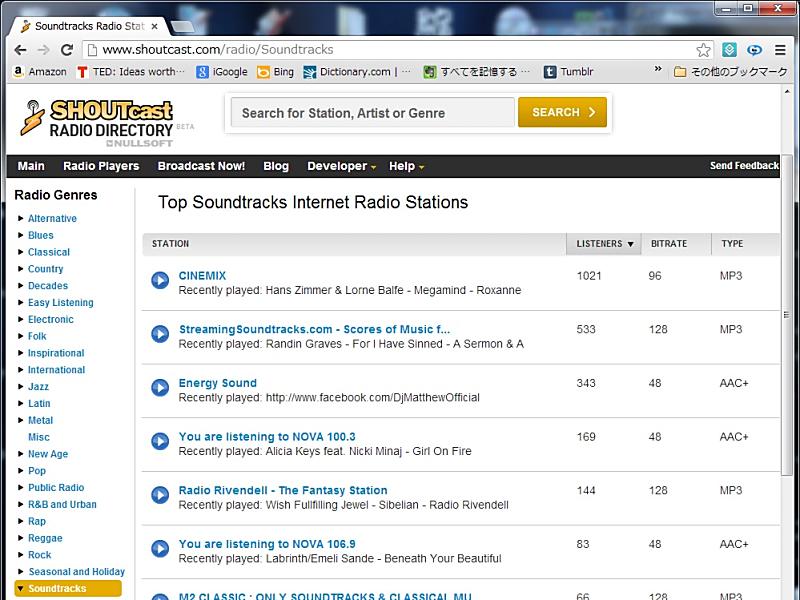Open the iGoogle bookmark
The height and width of the screenshot is (600, 800).
(222, 72)
